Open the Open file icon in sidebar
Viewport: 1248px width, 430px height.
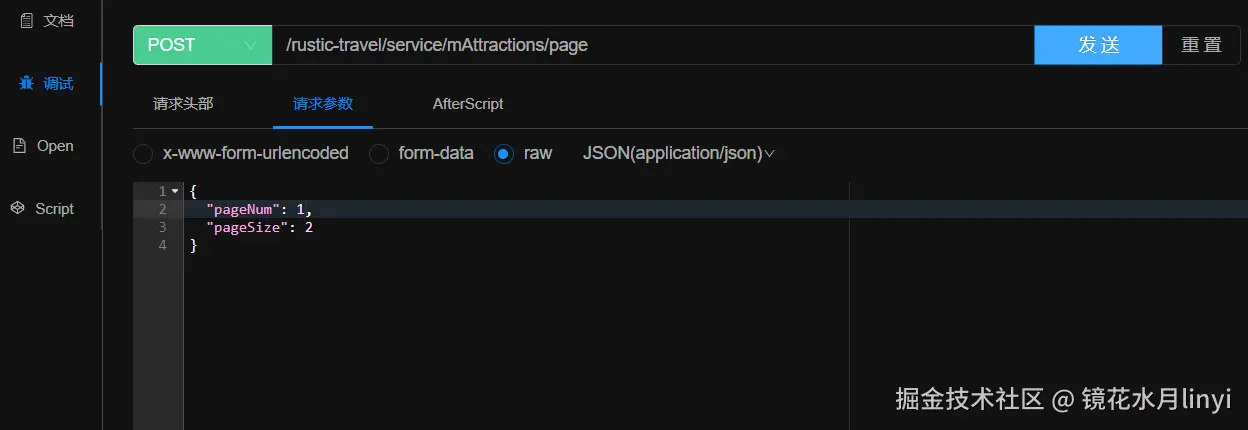coord(18,146)
